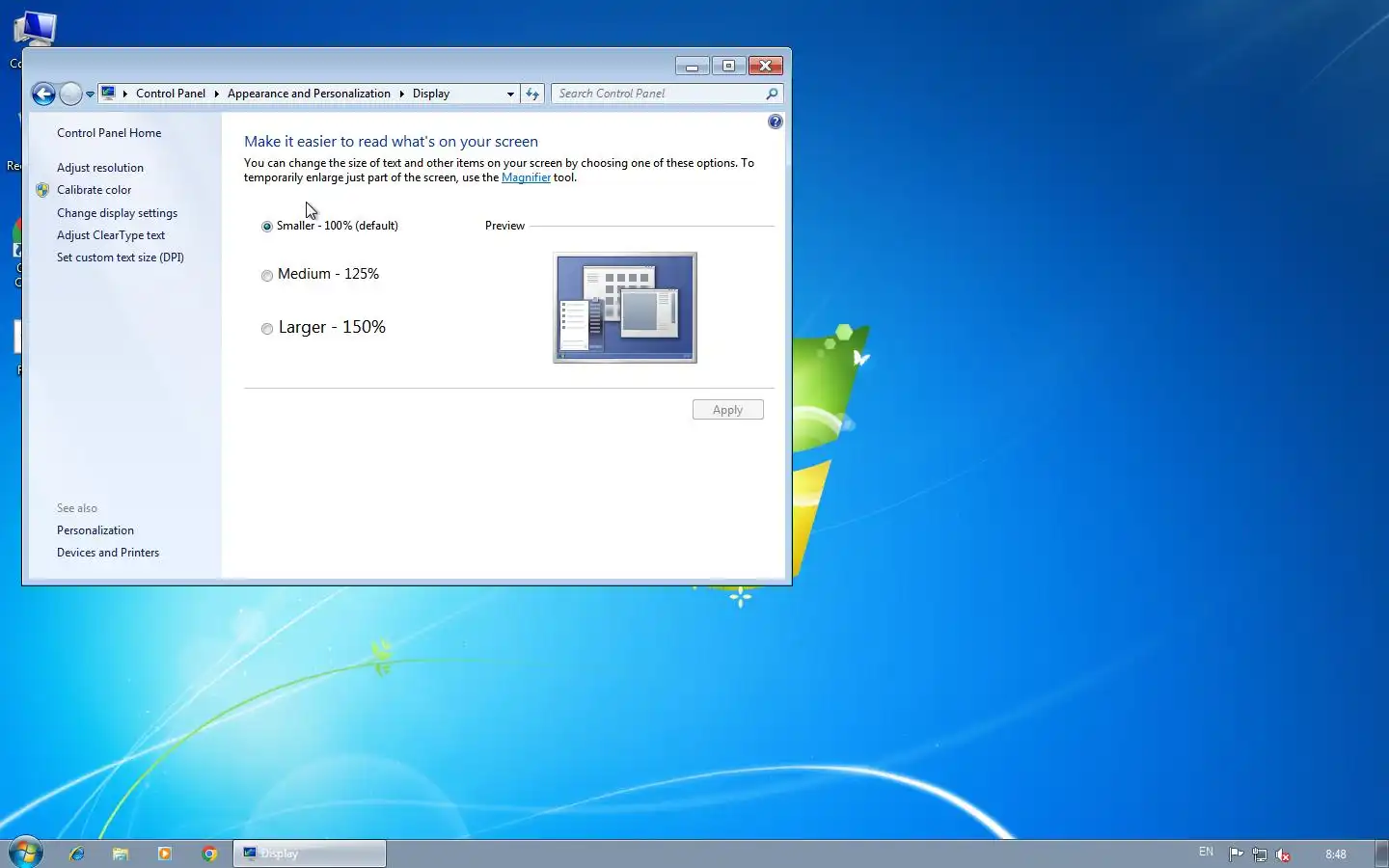Open Set custom text size (DPI)
The width and height of the screenshot is (1389, 868).
pos(121,258)
